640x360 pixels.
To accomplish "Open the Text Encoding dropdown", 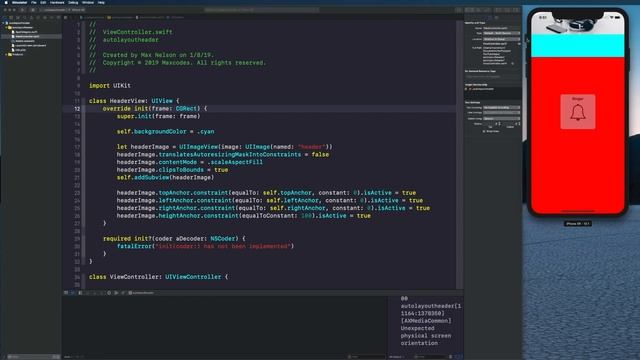I will coord(502,107).
